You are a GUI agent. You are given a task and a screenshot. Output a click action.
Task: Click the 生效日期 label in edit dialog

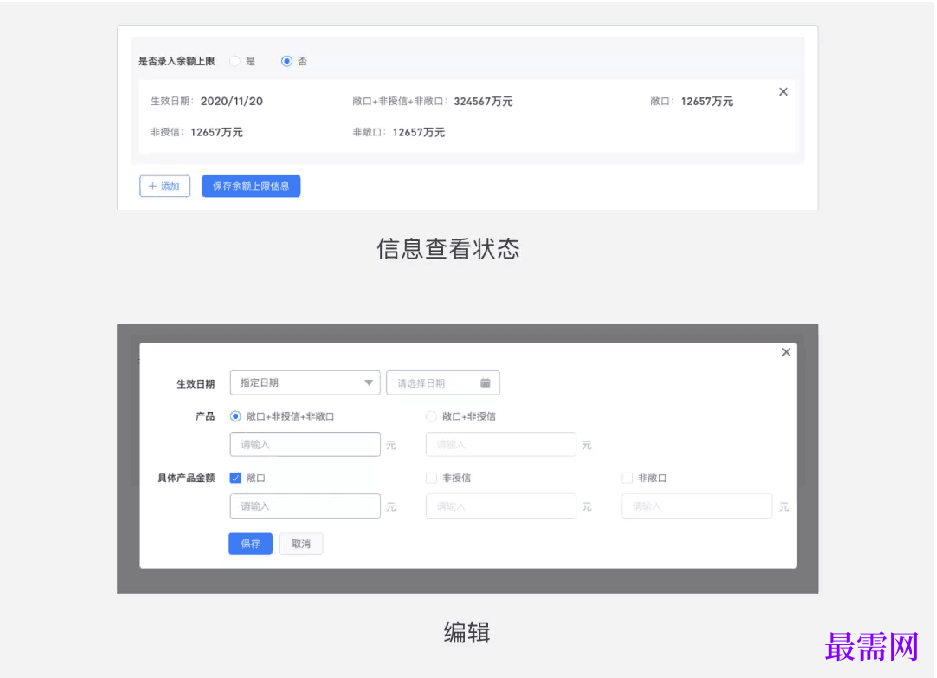[x=195, y=384]
